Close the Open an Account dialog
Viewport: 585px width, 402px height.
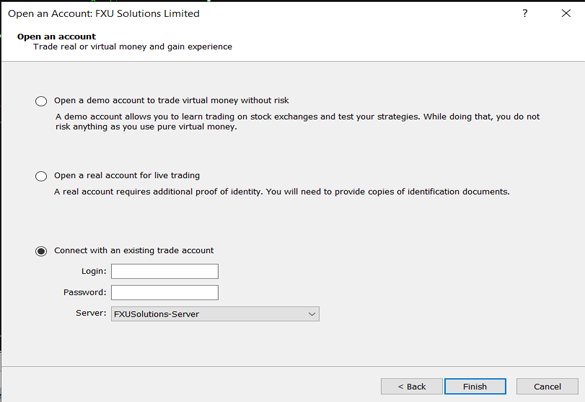point(566,13)
